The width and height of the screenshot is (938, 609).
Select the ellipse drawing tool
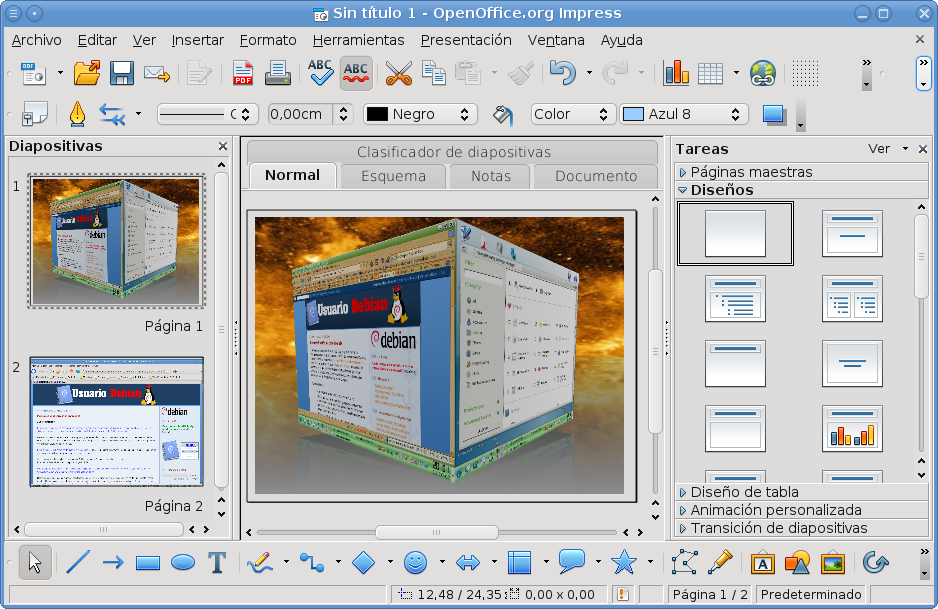pyautogui.click(x=182, y=564)
